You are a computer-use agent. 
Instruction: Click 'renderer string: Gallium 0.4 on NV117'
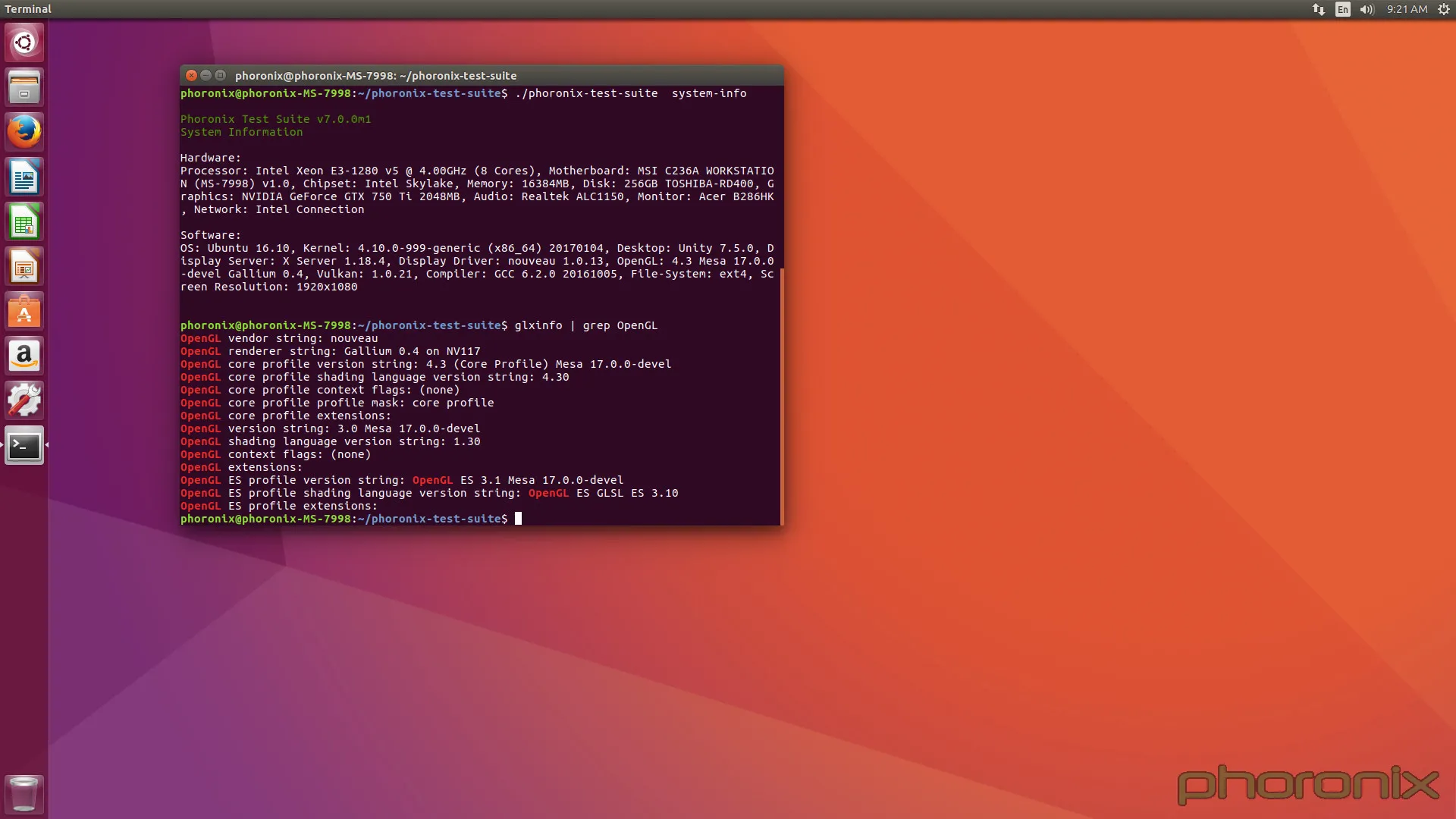354,351
